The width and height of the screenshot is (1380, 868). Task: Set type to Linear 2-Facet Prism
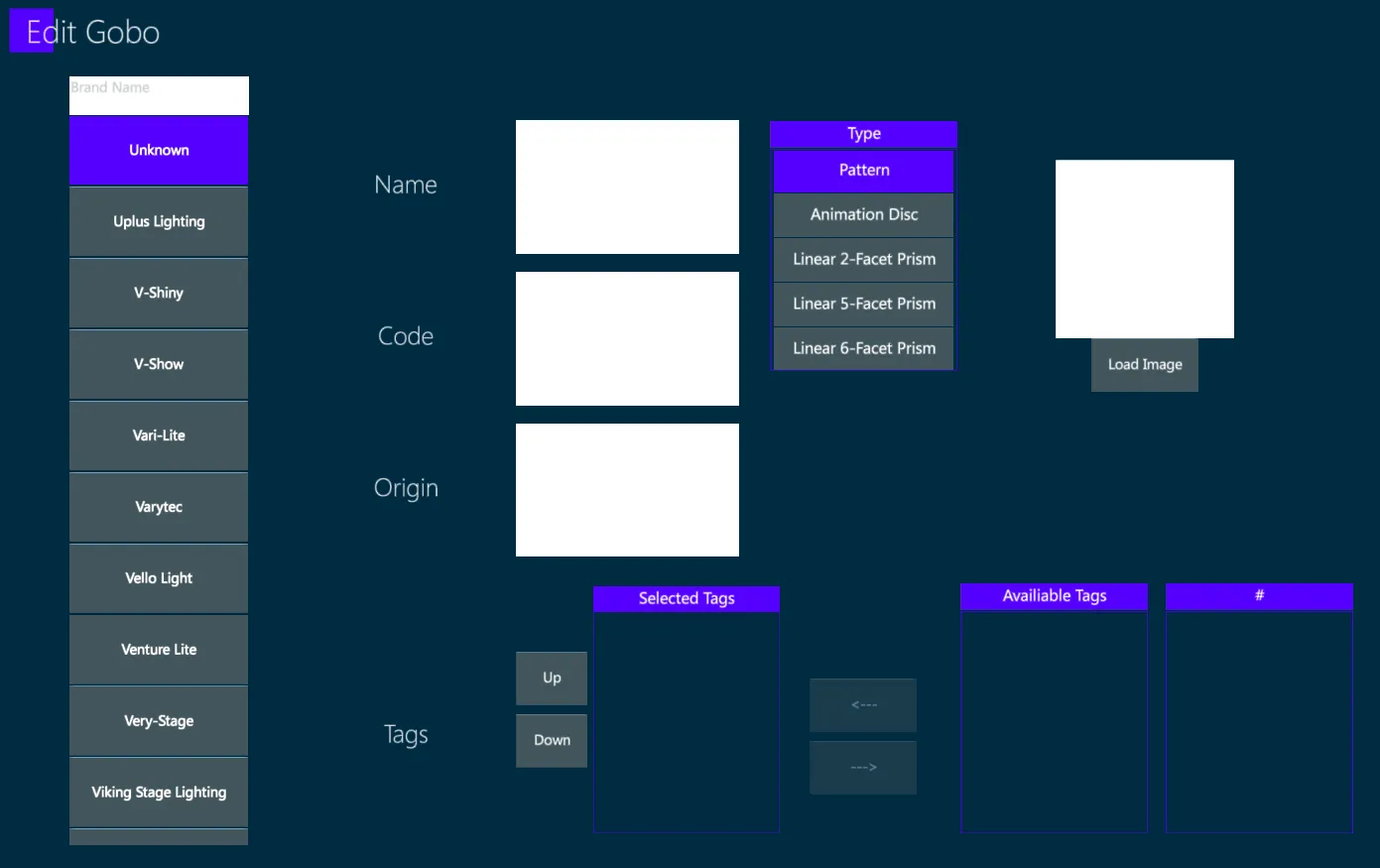[x=863, y=260]
